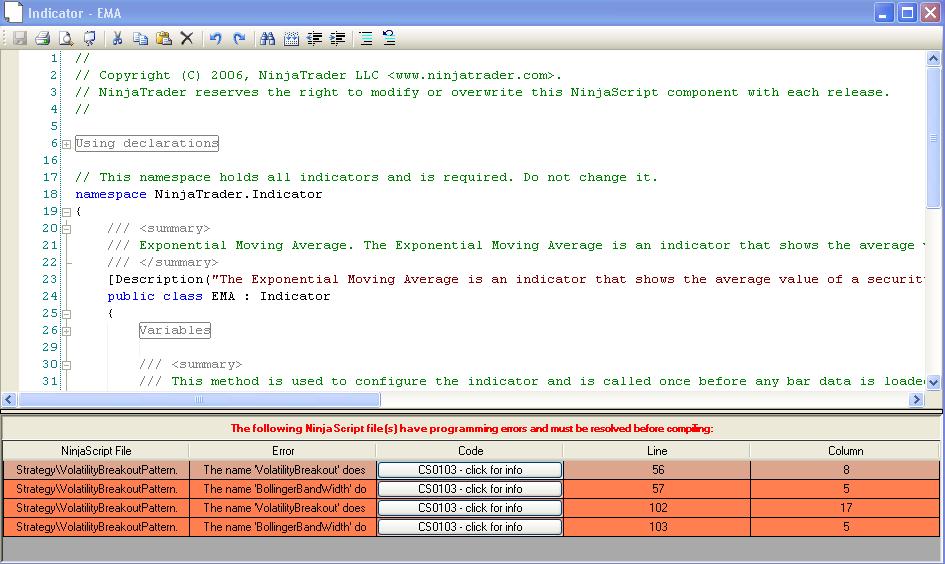
Task: Click the horizontal scrollbar thumb
Action: [199, 400]
